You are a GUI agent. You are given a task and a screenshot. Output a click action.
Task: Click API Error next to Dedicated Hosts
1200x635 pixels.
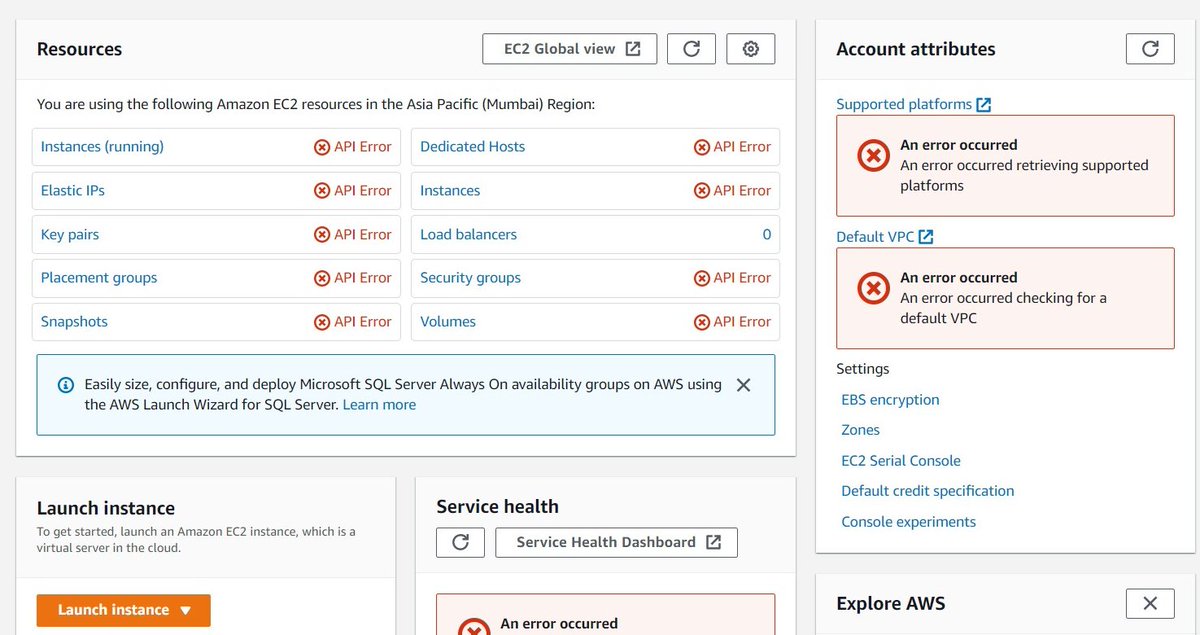click(x=732, y=146)
